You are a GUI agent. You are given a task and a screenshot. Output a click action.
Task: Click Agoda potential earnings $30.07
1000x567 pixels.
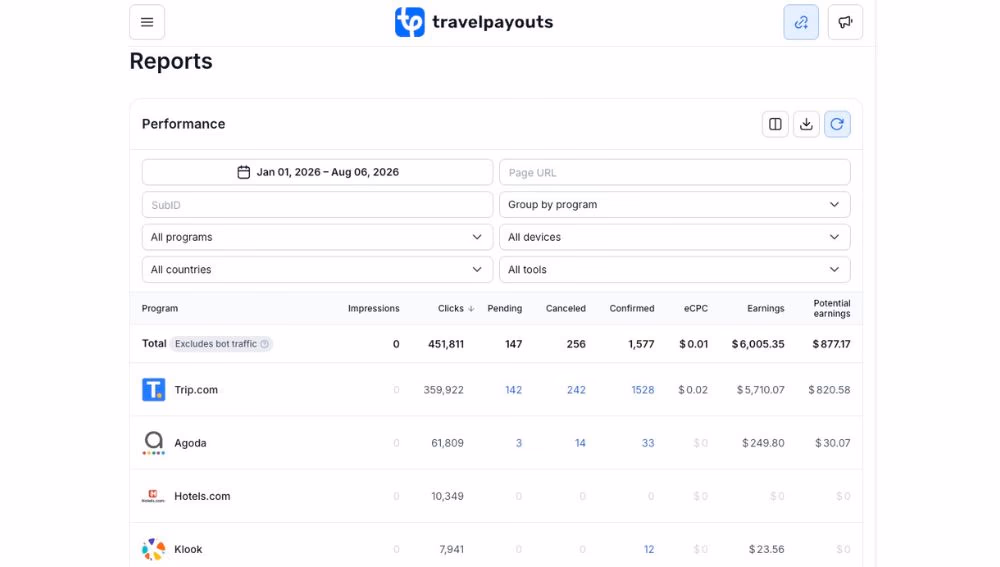point(832,443)
